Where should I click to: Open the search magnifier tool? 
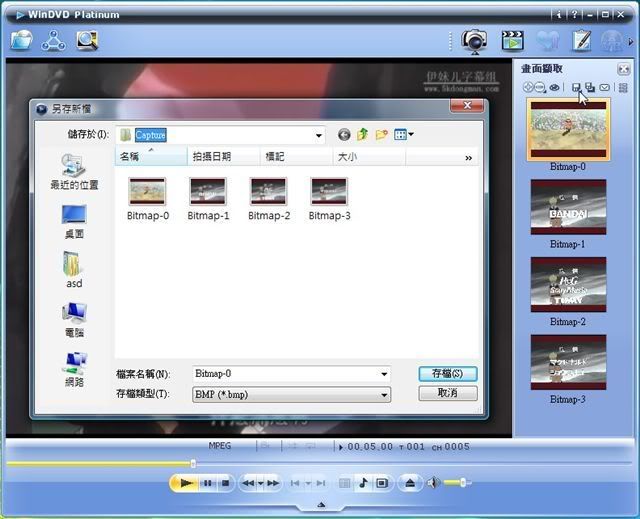87,40
